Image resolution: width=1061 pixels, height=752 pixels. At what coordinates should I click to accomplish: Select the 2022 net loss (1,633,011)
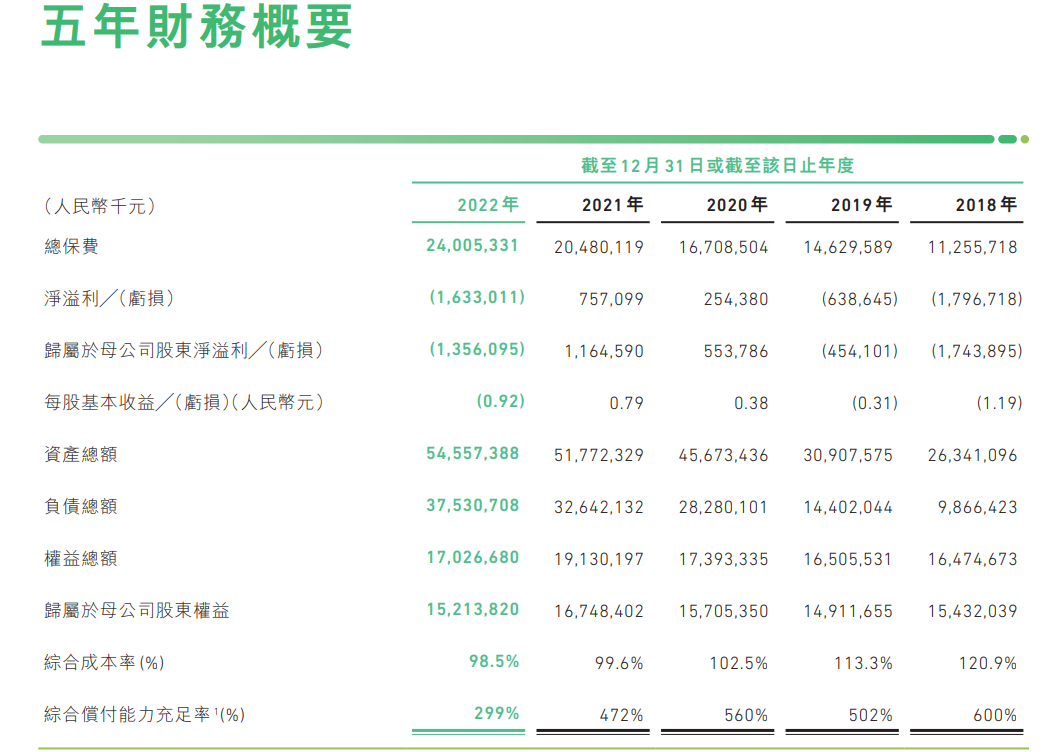point(477,298)
